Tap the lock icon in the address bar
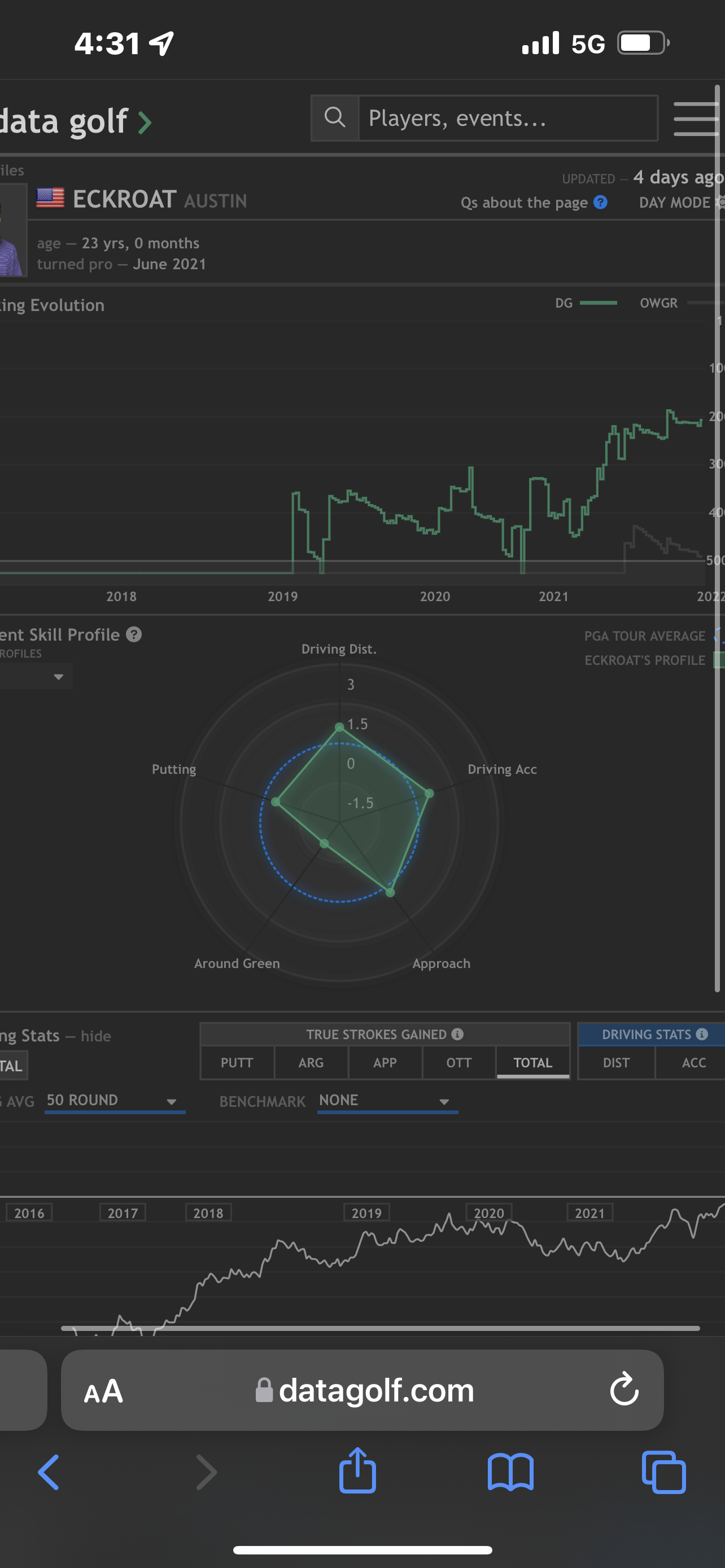The width and height of the screenshot is (725, 1568). point(264,1390)
